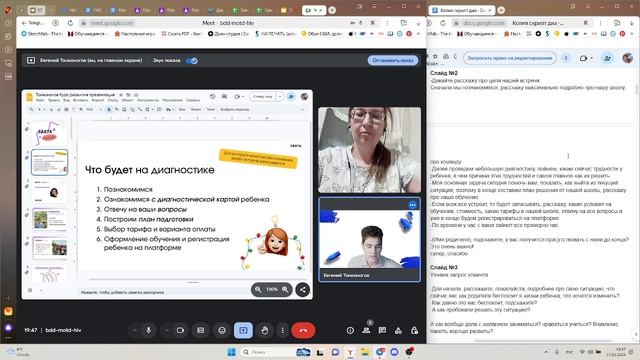Screen dimensions: 640x360
Task: Open Meet activities icon
Action: pos(398,331)
